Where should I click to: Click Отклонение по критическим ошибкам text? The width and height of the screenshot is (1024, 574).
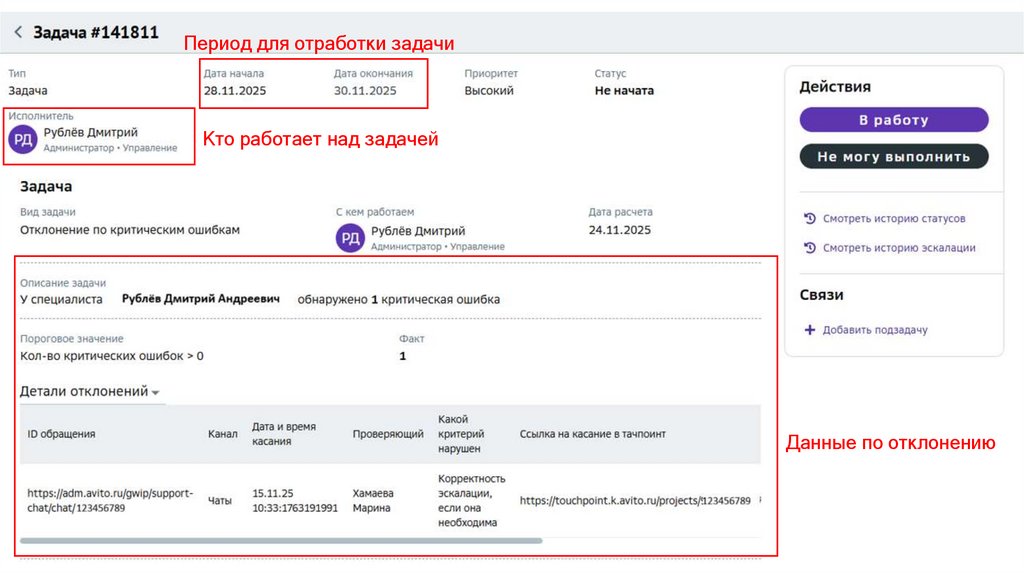130,230
